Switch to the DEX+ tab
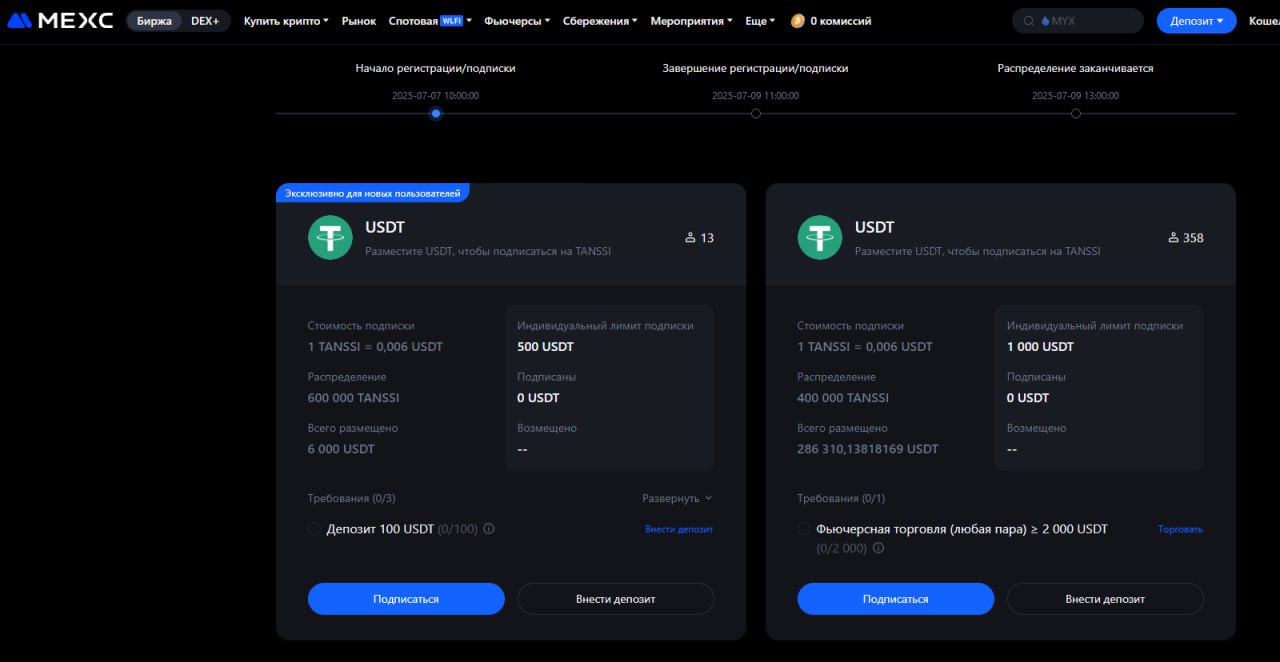This screenshot has width=1280, height=662. [x=205, y=20]
